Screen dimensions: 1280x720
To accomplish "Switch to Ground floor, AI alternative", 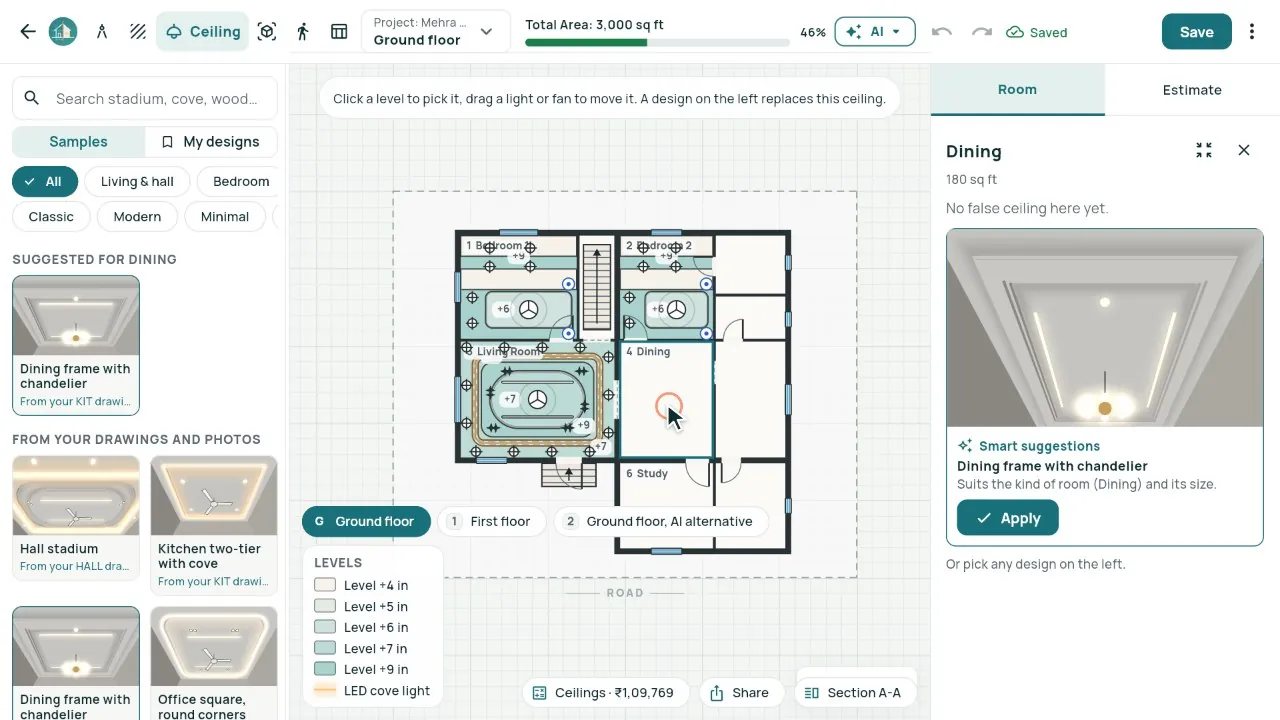I will (661, 521).
